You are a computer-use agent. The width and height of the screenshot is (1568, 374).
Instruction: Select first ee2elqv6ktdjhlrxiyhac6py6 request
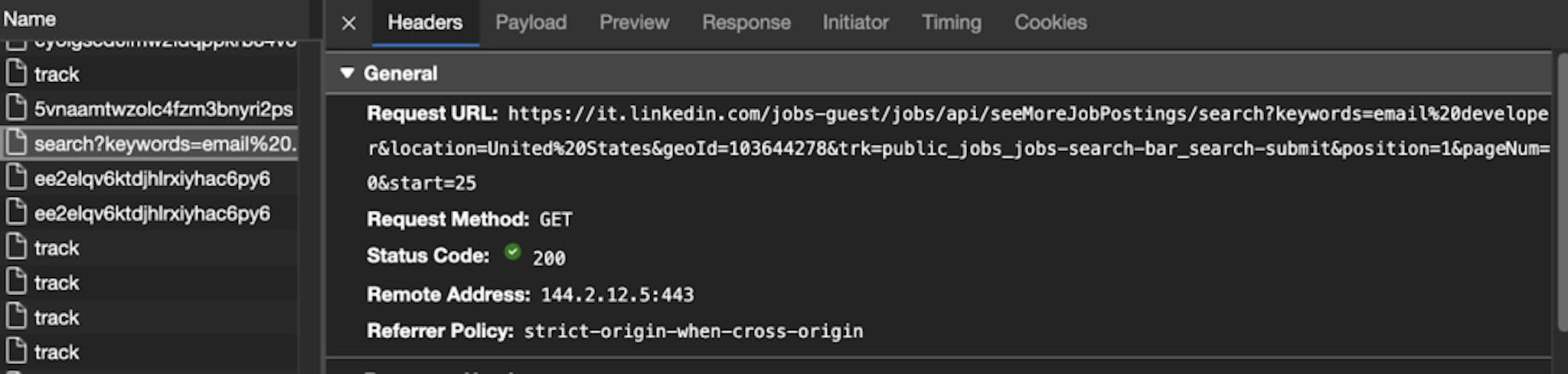[149, 179]
